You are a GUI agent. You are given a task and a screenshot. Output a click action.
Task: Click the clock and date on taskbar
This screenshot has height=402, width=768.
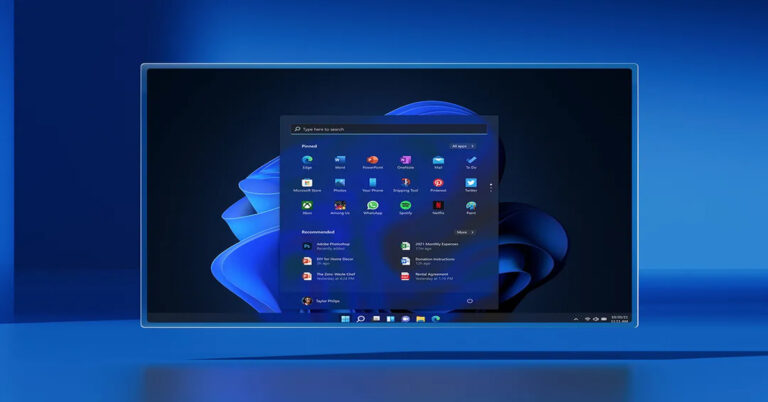click(620, 319)
